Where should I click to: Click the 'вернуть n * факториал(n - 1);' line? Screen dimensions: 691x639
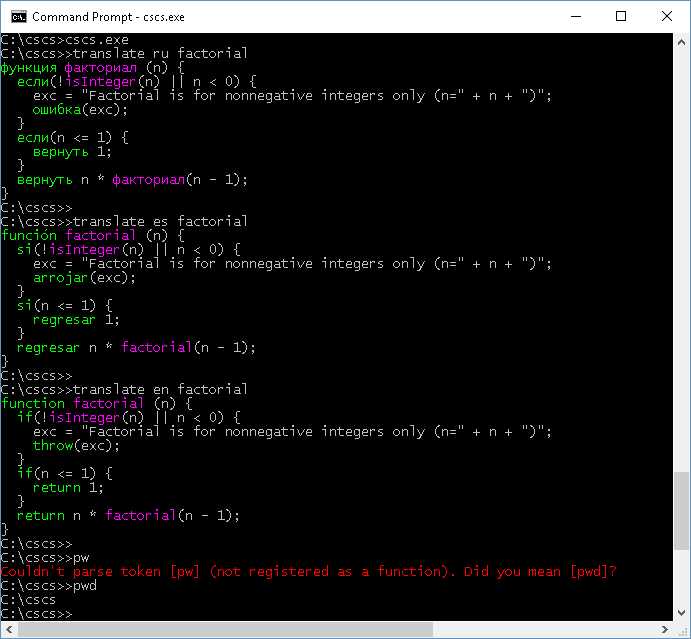coord(132,180)
